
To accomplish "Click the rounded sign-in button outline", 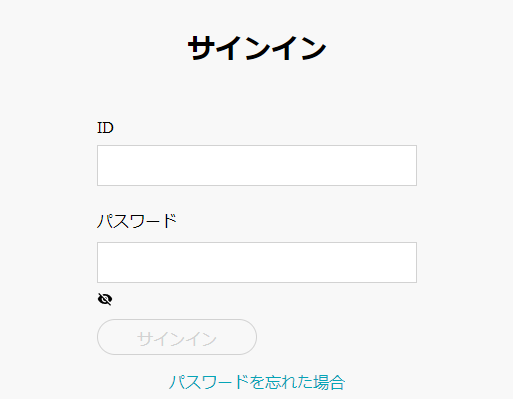I will (x=177, y=337).
